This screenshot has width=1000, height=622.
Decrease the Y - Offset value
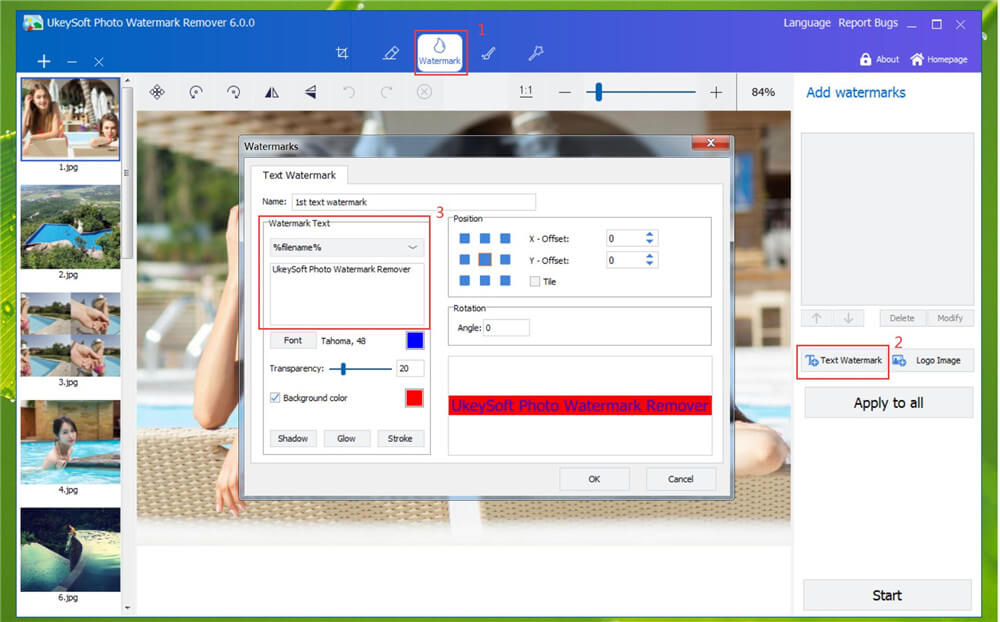pyautogui.click(x=650, y=264)
